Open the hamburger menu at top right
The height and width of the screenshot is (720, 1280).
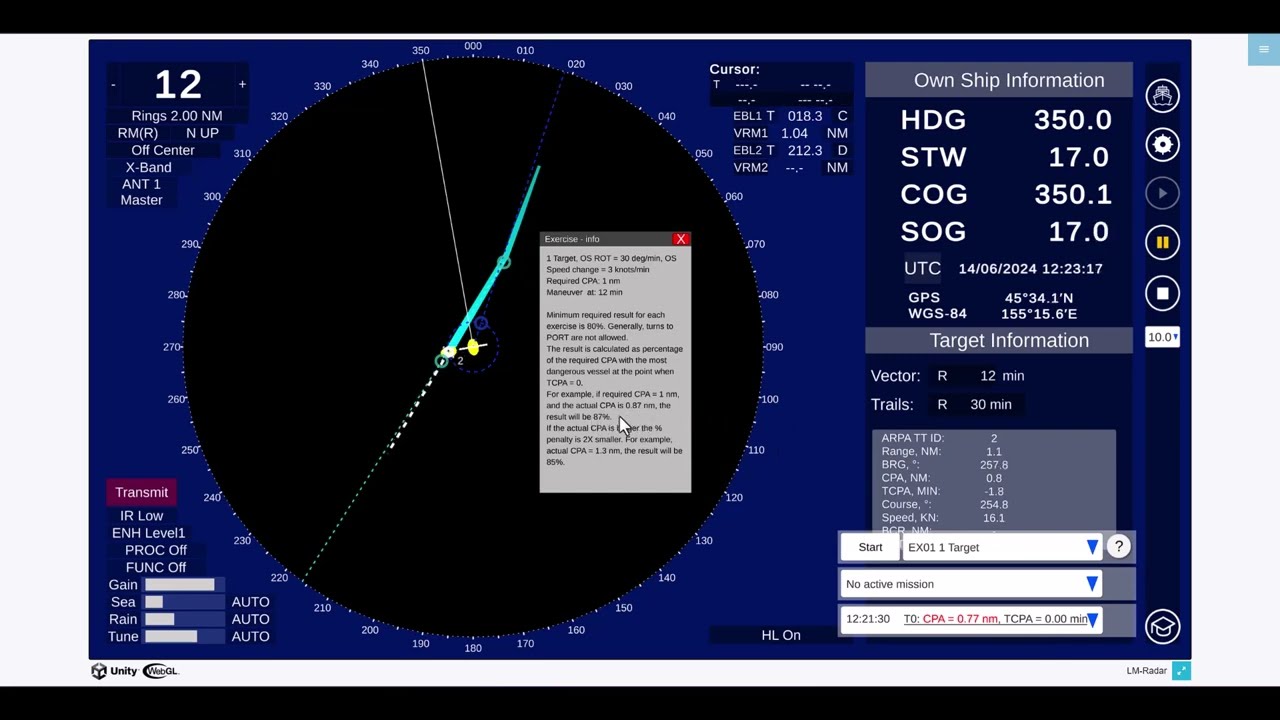1264,49
